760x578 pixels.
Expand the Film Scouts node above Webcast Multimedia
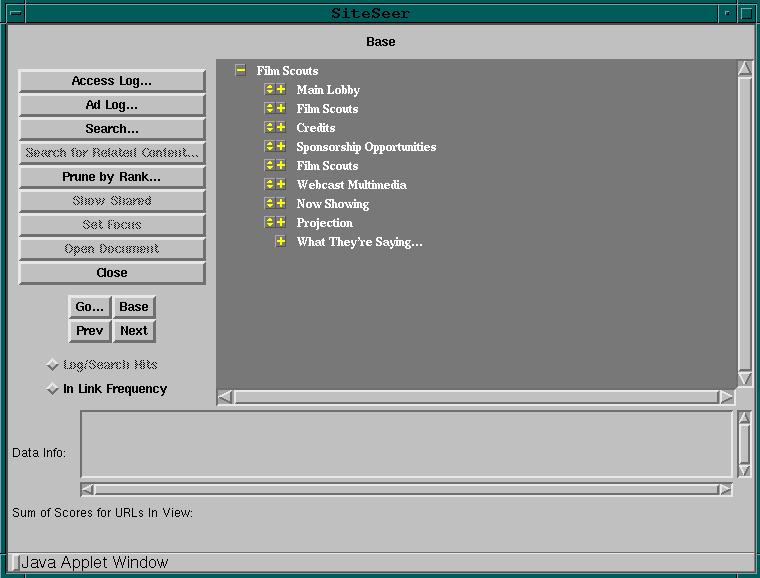click(x=281, y=165)
